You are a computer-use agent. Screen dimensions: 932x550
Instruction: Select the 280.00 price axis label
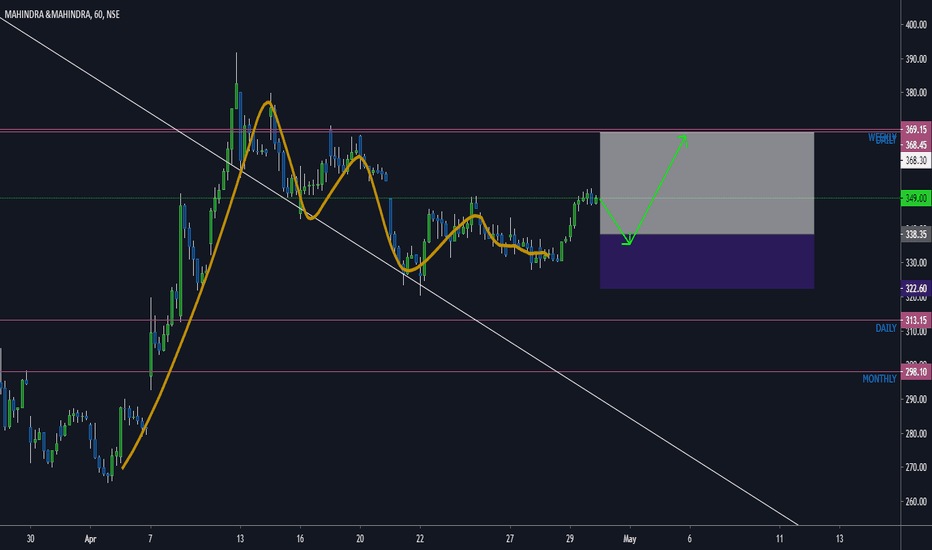(916, 434)
